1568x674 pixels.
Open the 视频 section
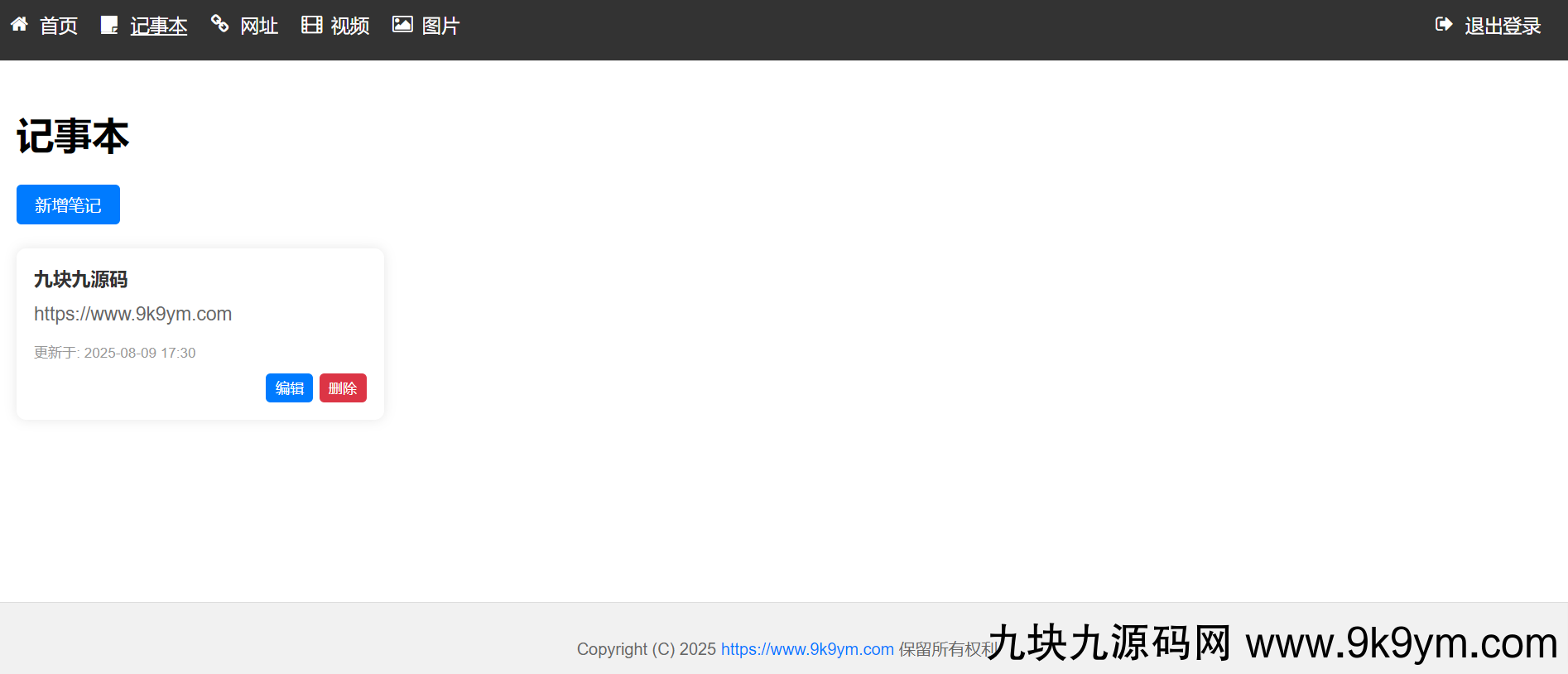350,26
